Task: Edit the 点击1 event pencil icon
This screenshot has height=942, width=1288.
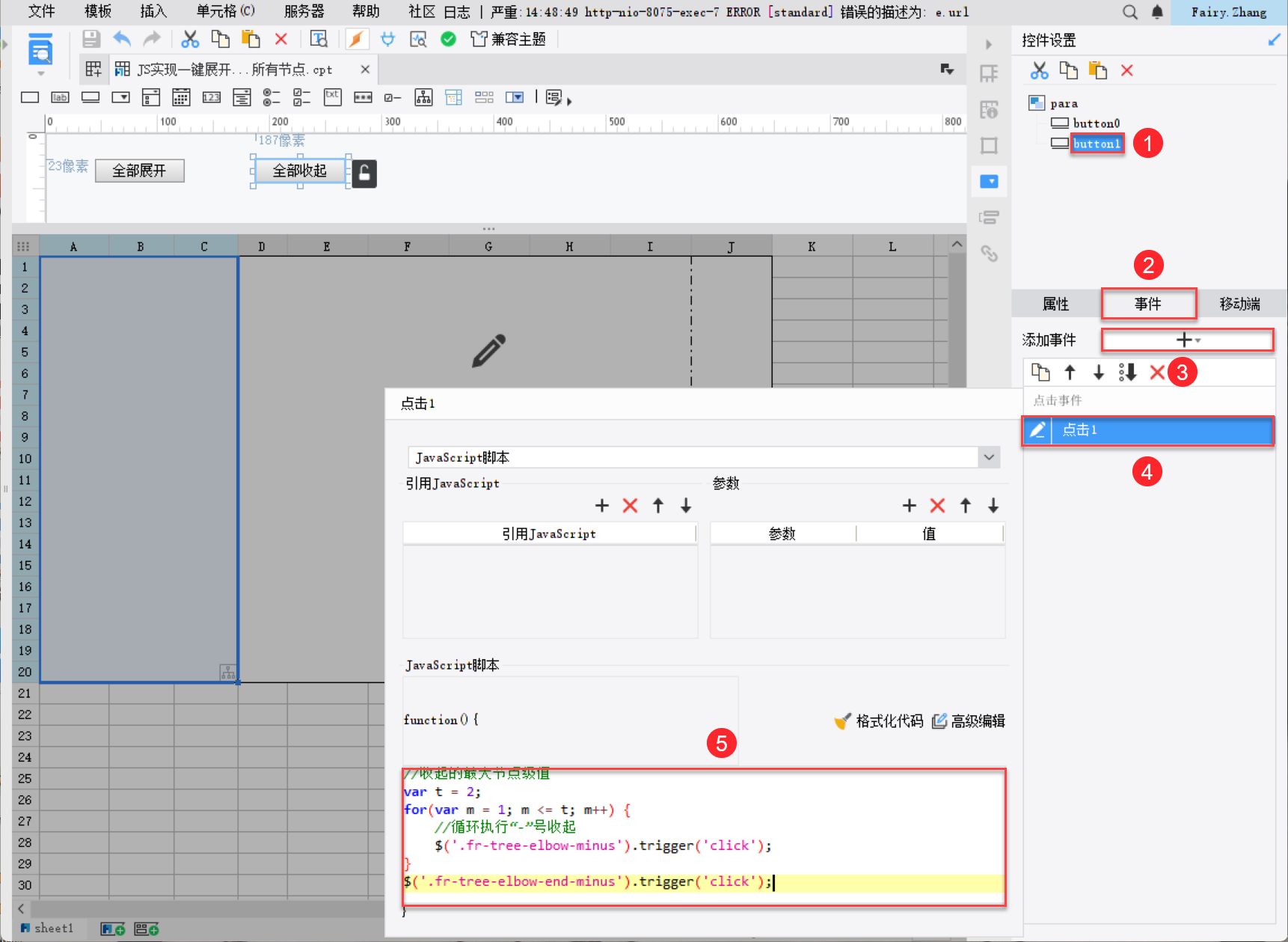Action: click(1037, 430)
